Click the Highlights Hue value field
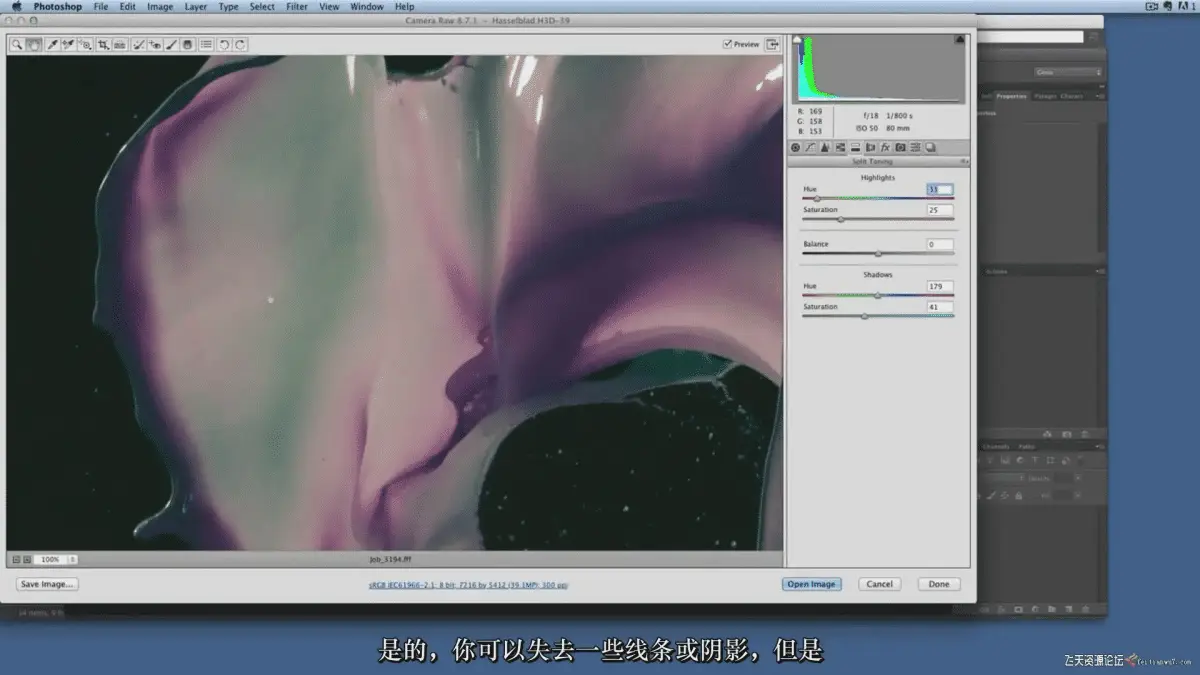Viewport: 1200px width, 675px height. point(939,189)
